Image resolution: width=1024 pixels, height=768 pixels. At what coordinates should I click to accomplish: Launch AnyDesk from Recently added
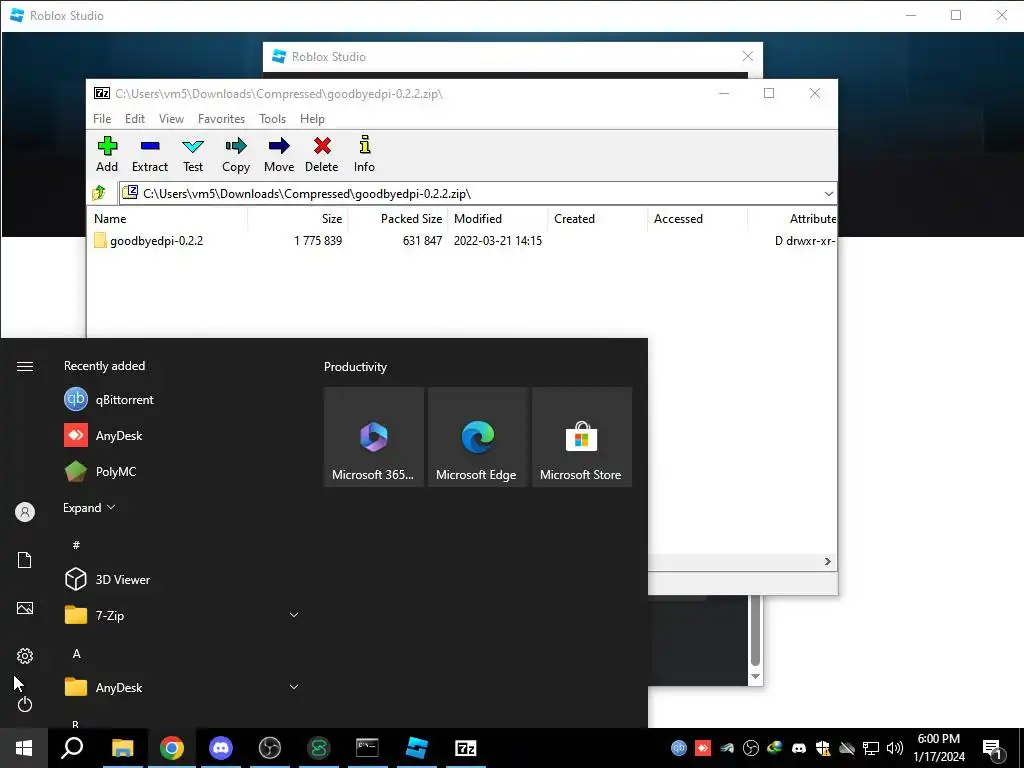click(x=180, y=436)
